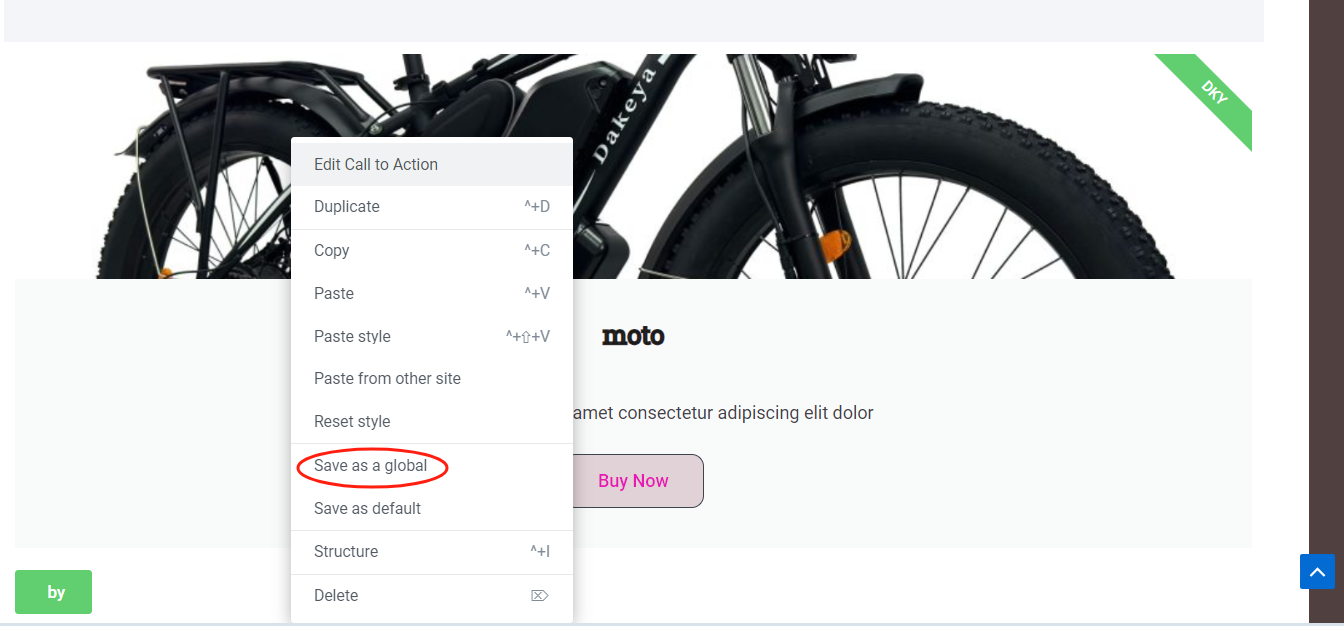Delete the widget via the context menu
The image size is (1344, 626).
click(x=336, y=596)
